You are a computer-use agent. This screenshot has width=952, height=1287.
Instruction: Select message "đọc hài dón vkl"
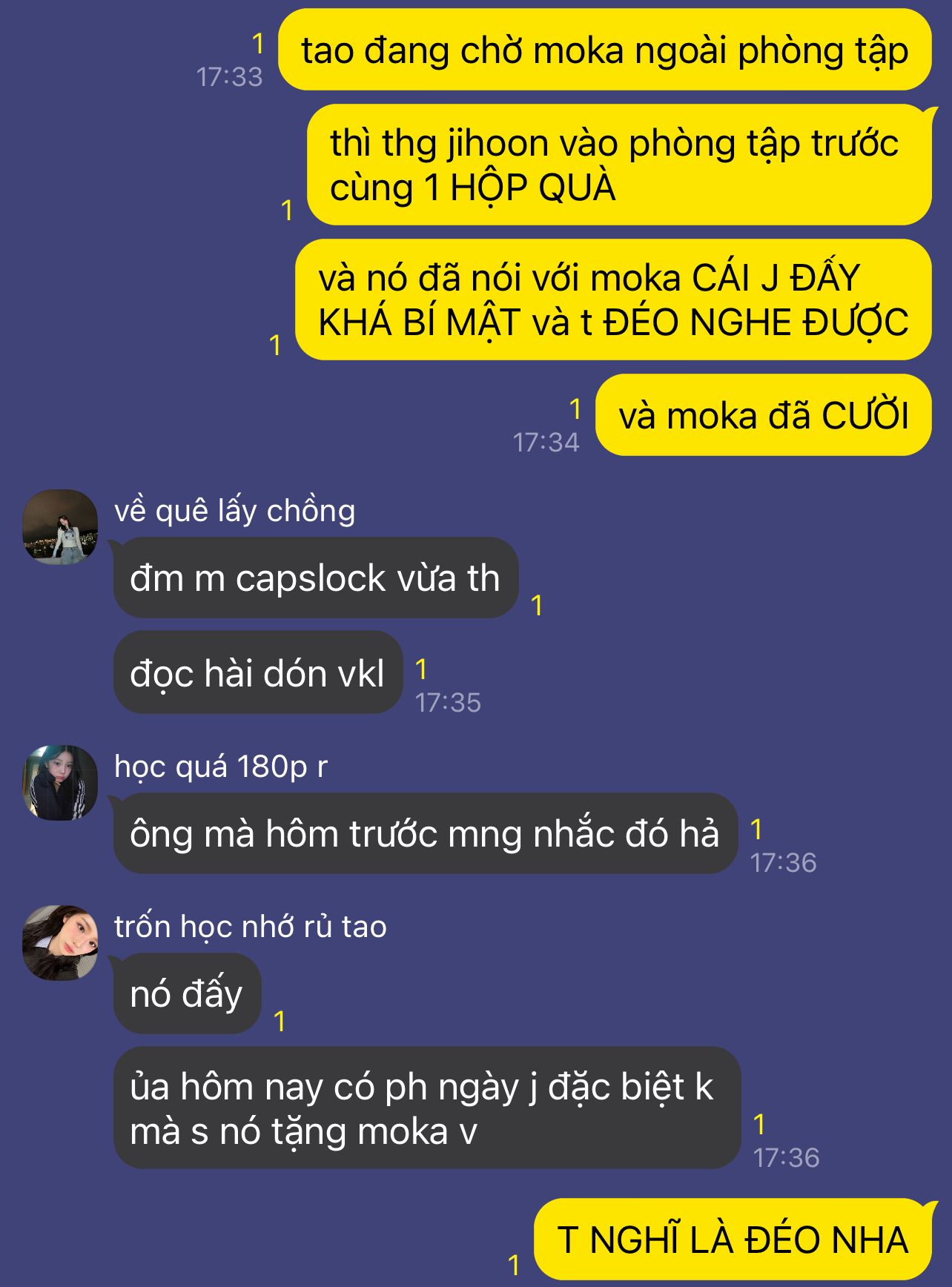(x=258, y=672)
